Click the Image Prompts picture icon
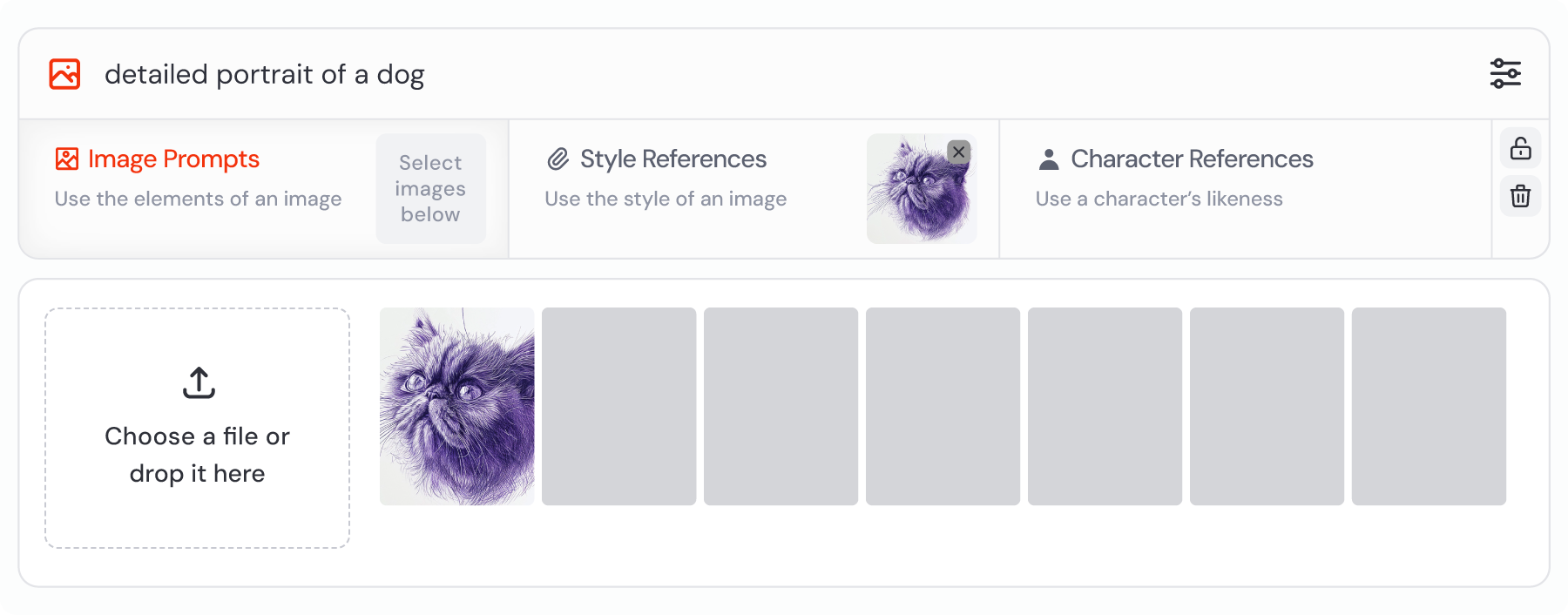This screenshot has height=615, width=1568. (x=67, y=159)
